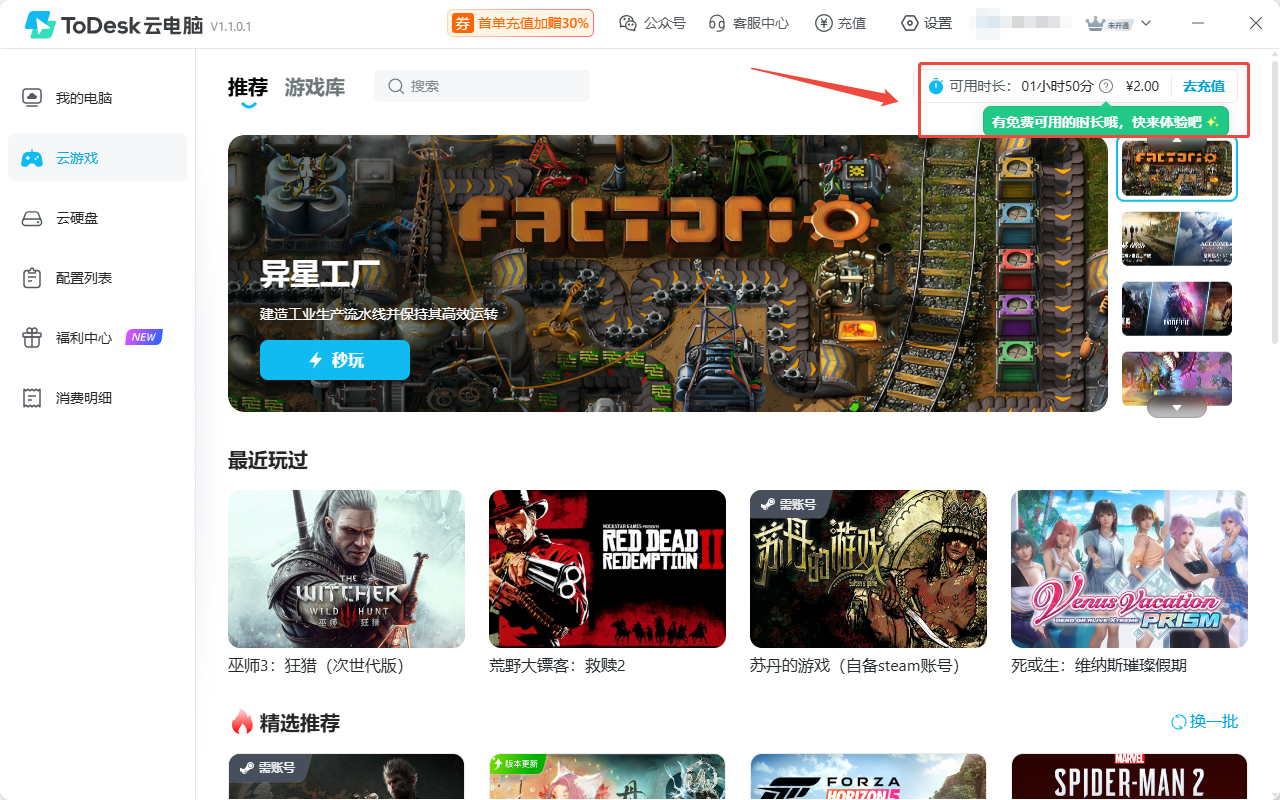Click 巫师3：狂猎（次世代版）title

tap(316, 665)
